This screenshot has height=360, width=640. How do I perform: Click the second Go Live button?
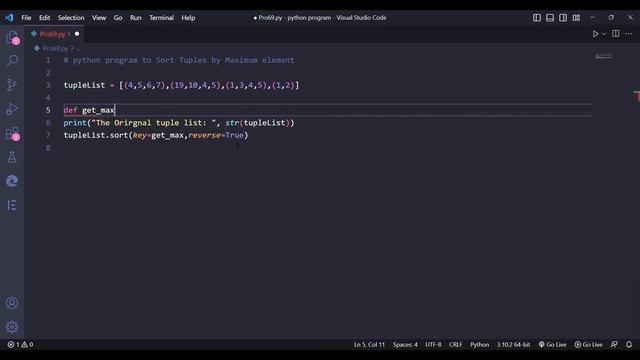[x=589, y=344]
